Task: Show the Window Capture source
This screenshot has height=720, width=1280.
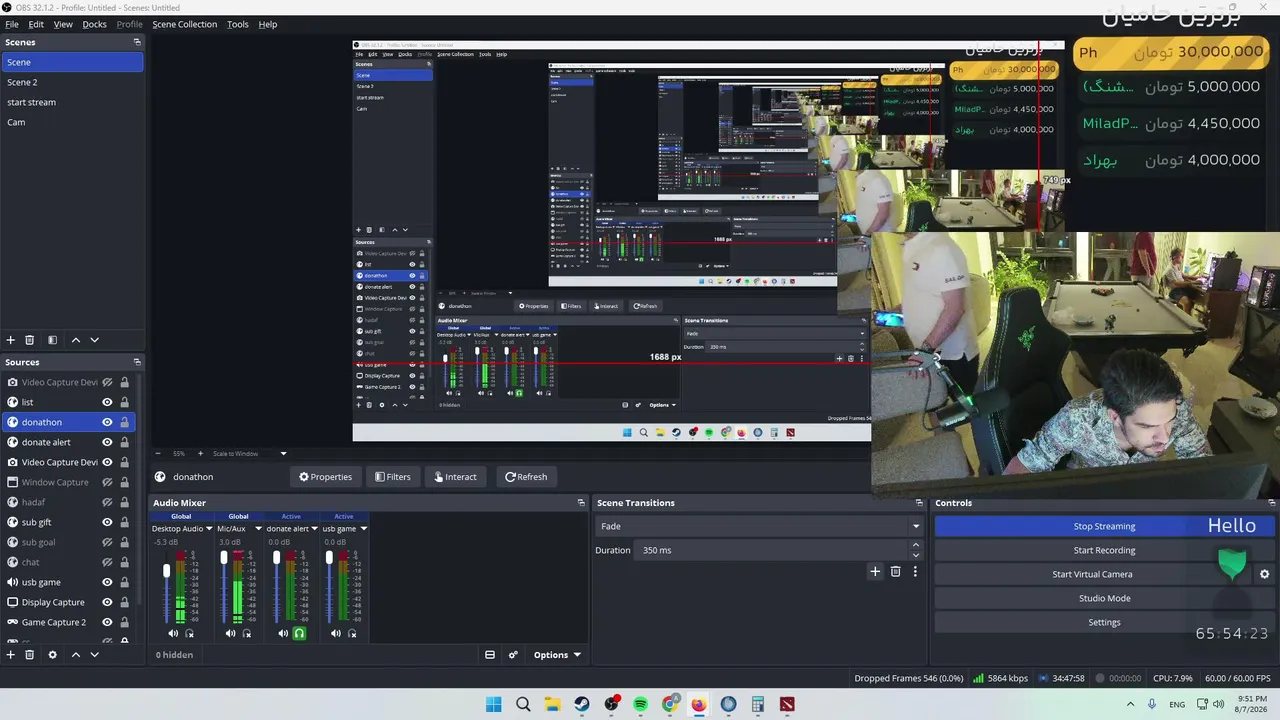Action: point(107,482)
